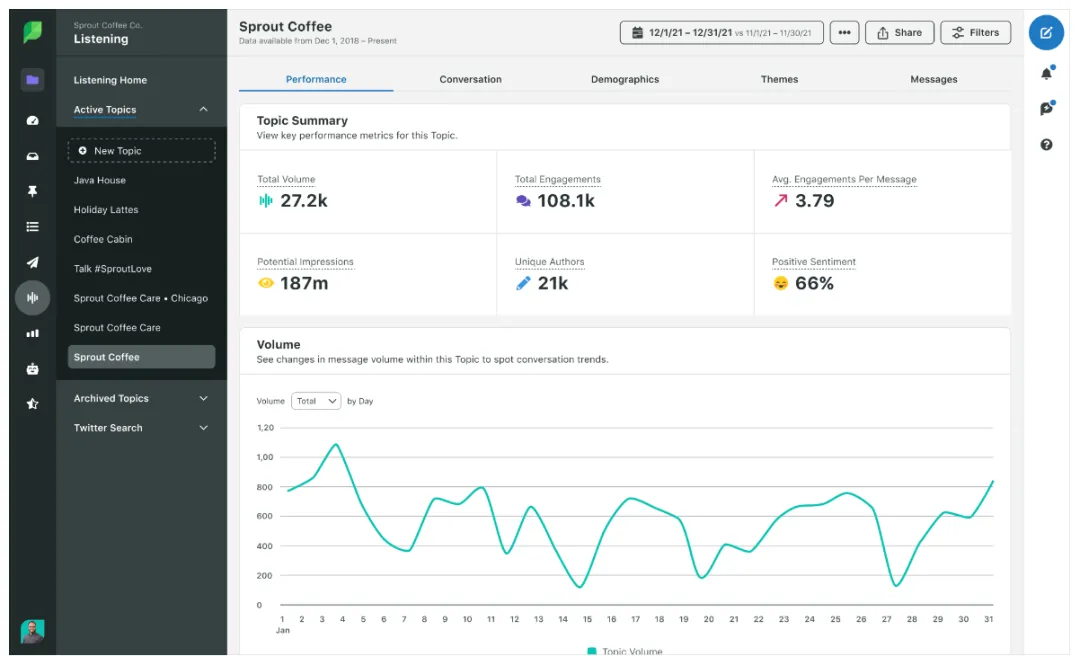Screen dimensions: 1080x656
Task: Open the help question mark icon
Action: (x=1046, y=145)
